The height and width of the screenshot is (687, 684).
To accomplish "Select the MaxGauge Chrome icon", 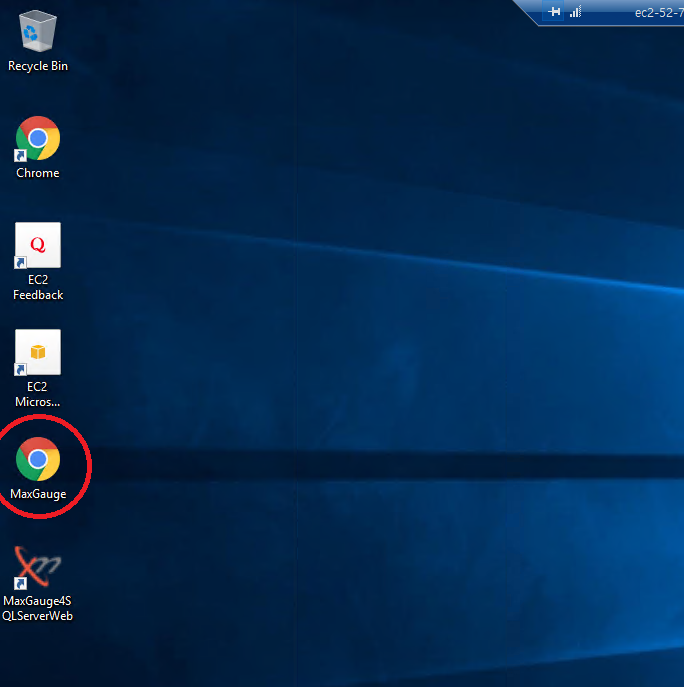I will 38,459.
